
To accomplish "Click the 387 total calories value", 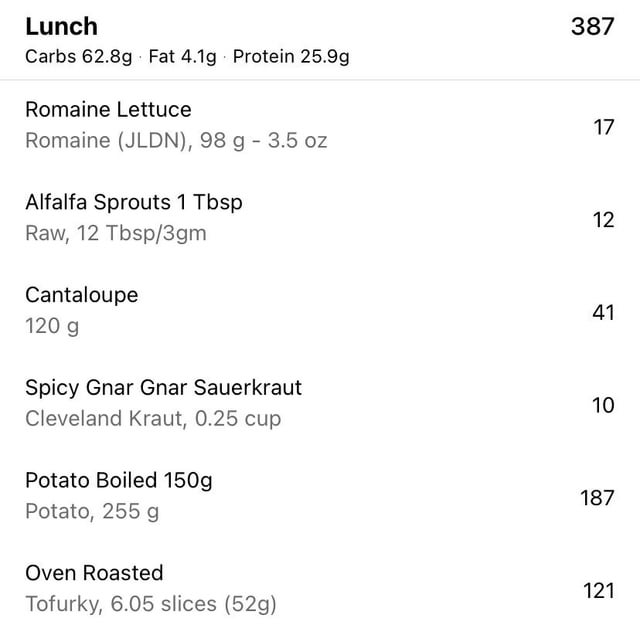I will click(592, 27).
